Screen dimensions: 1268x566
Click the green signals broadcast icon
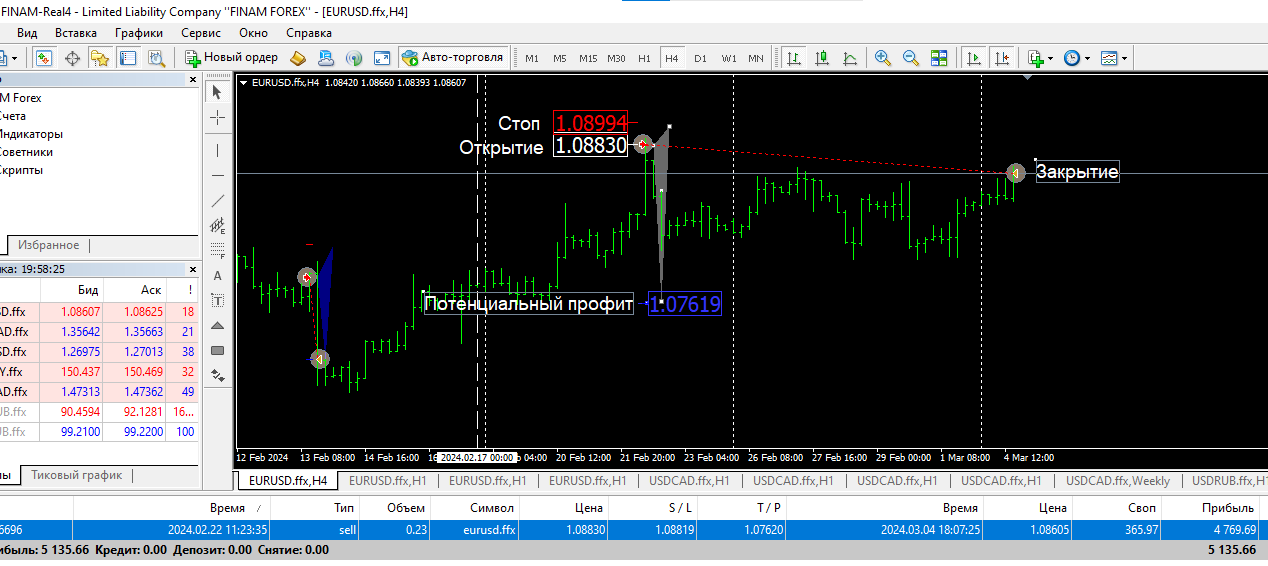click(x=353, y=58)
